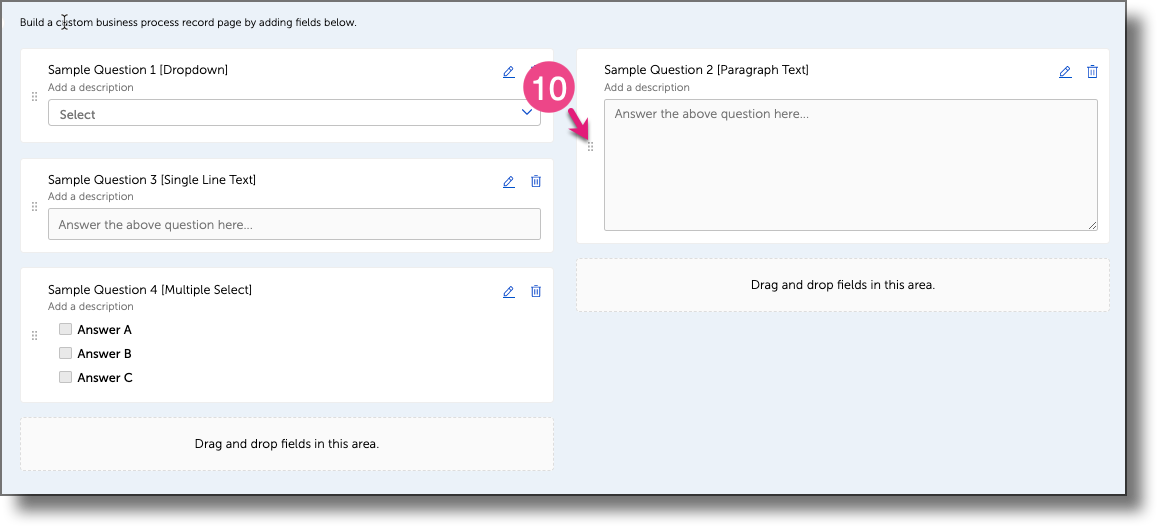Click 'Add a description' under Sample Question 1
1158x527 pixels.
(x=91, y=87)
